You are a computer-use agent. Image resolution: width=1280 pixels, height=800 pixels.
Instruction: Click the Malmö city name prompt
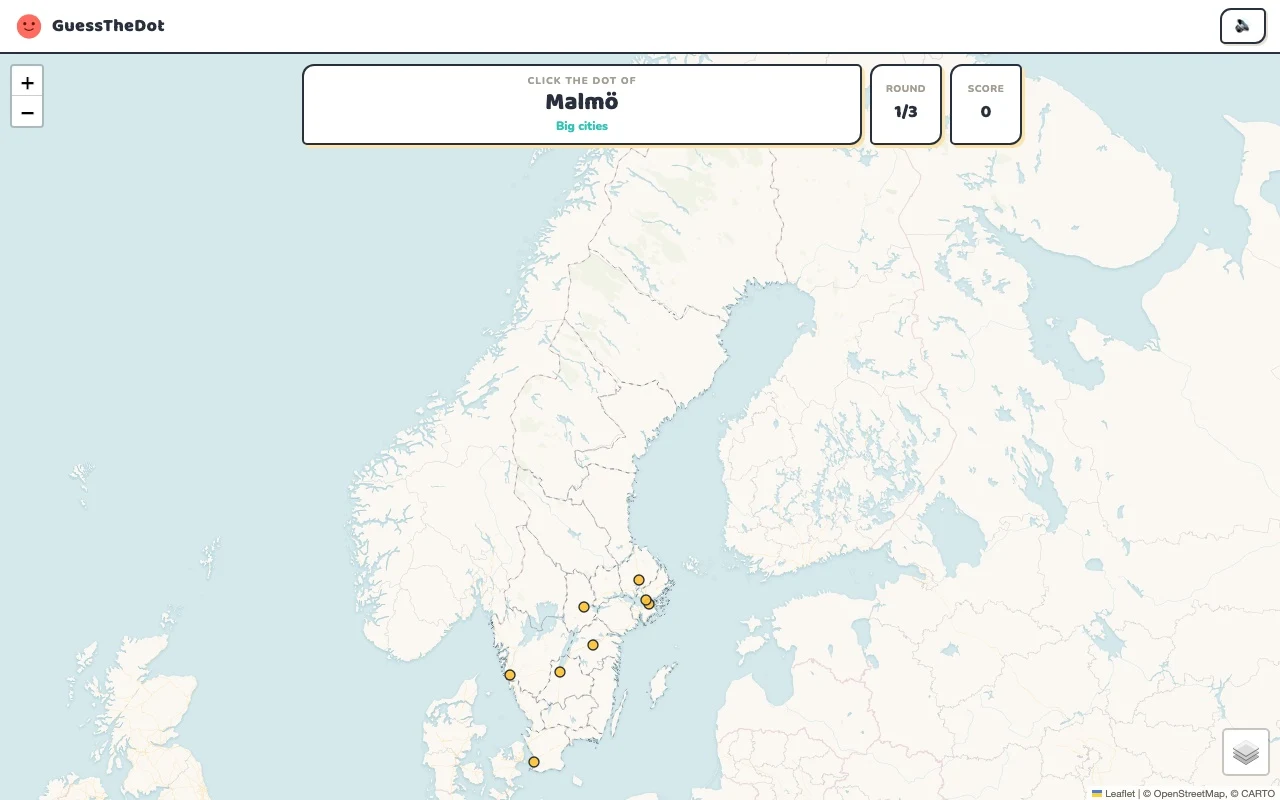click(x=582, y=102)
